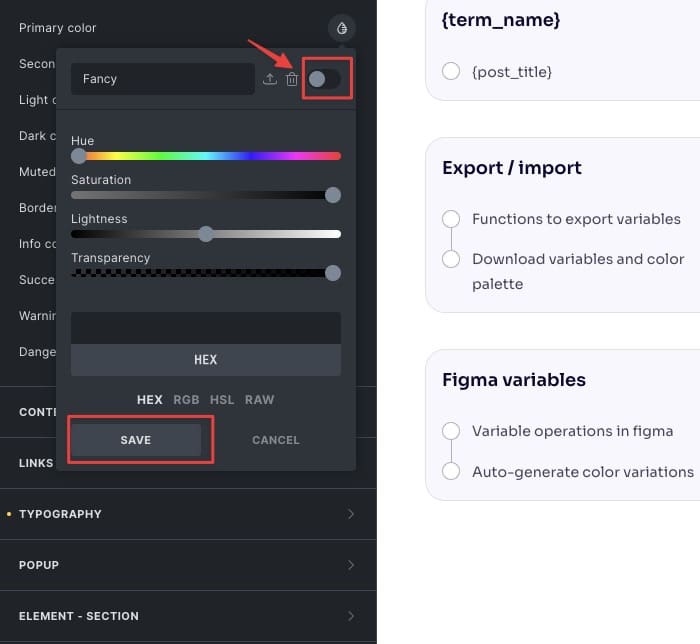The width and height of the screenshot is (700, 644).
Task: Click the {term_name} heading
Action: [x=501, y=20]
